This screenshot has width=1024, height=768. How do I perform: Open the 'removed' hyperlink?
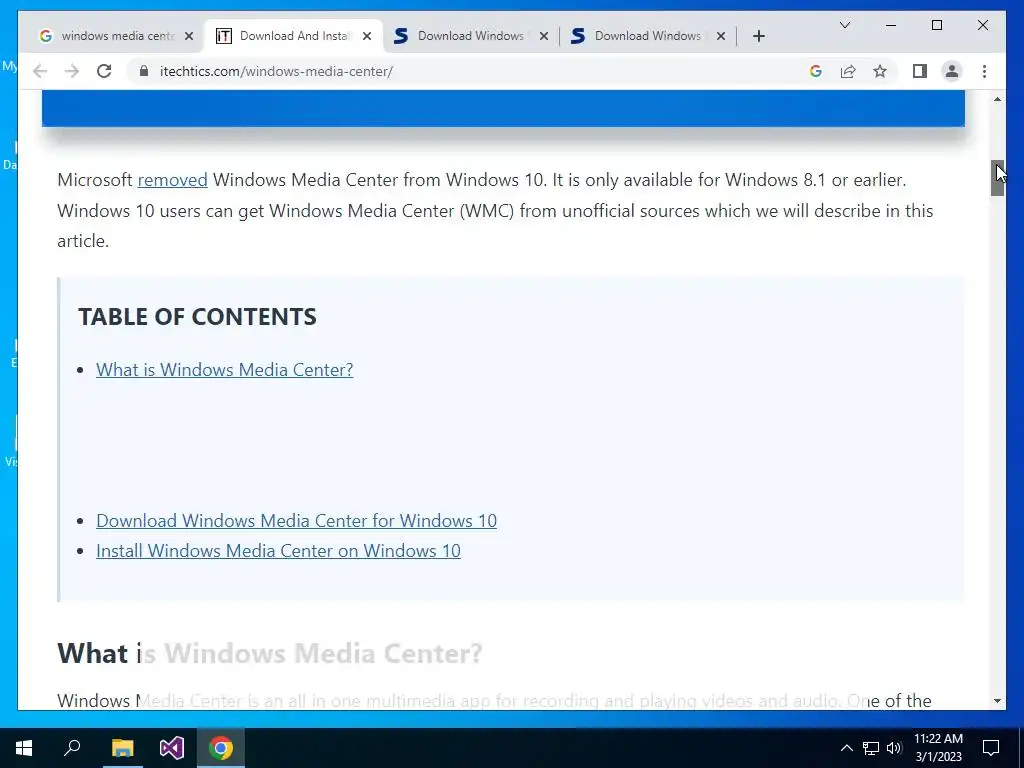point(172,180)
